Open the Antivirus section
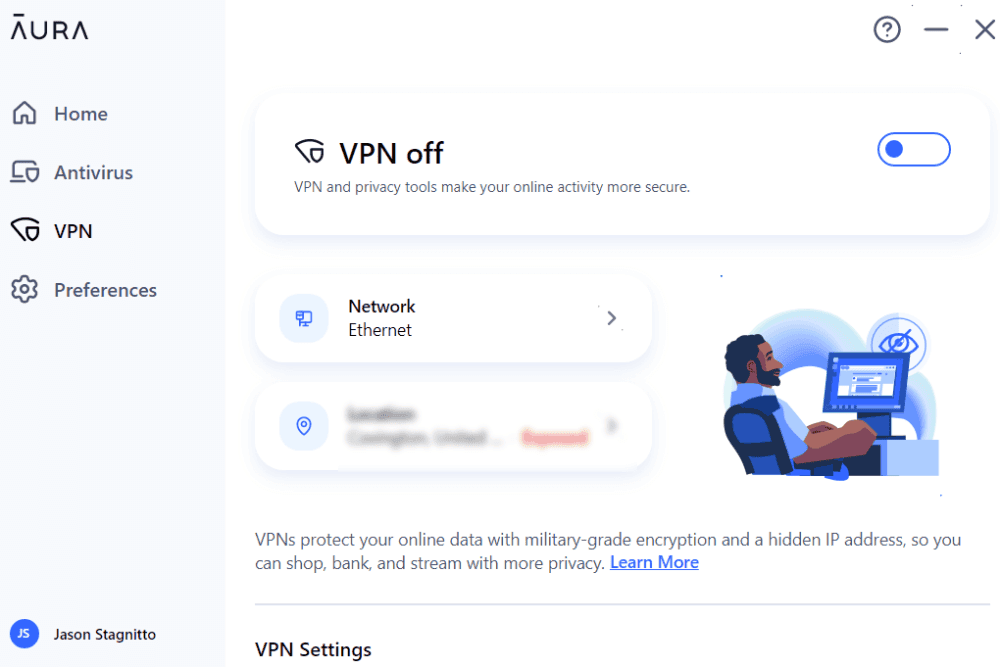Viewport: 1000px width, 667px height. pos(93,172)
